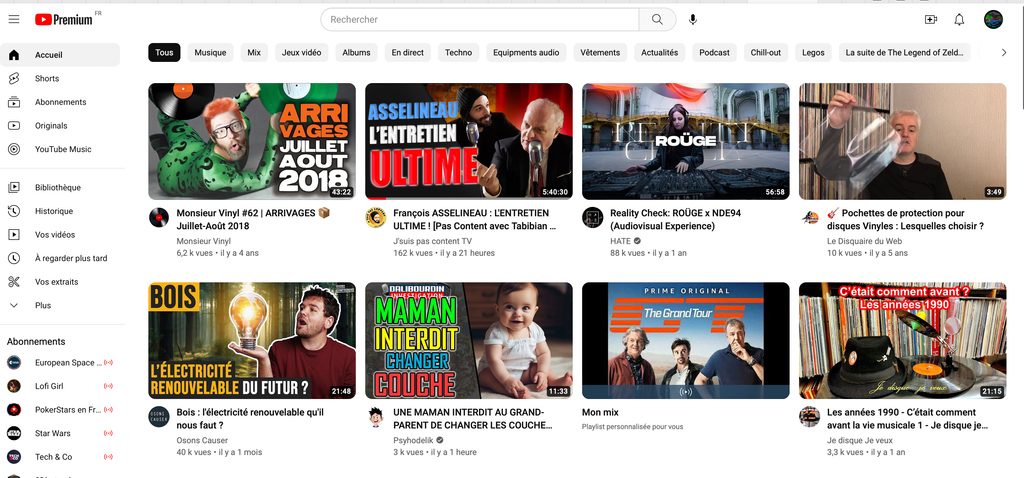Open the Monsieur Vinyl channel link
1024x478 pixels.
[203, 241]
